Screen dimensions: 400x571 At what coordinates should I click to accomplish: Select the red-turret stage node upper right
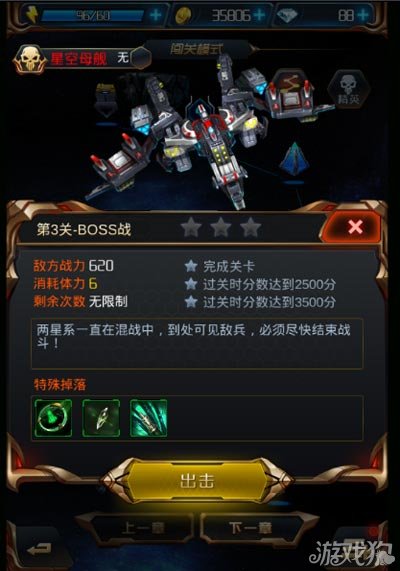pos(290,94)
